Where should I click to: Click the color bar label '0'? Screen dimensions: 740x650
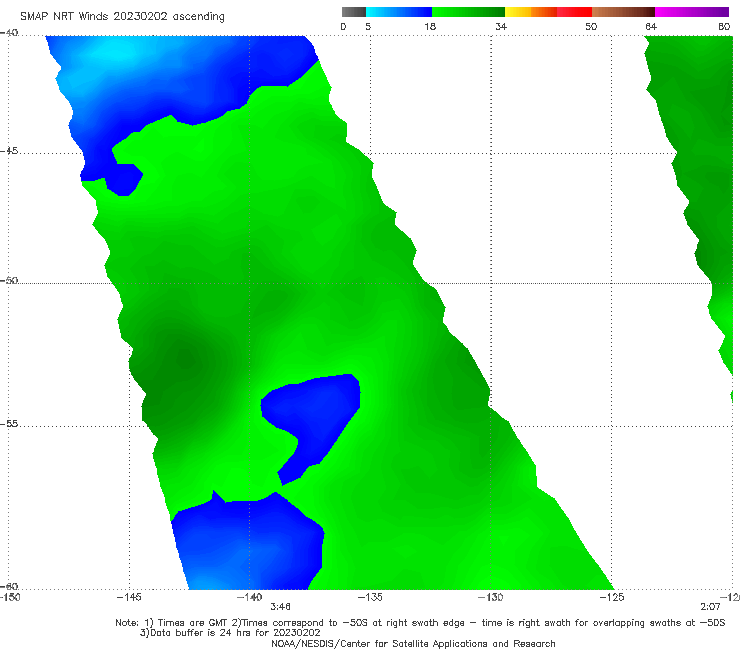pos(343,27)
